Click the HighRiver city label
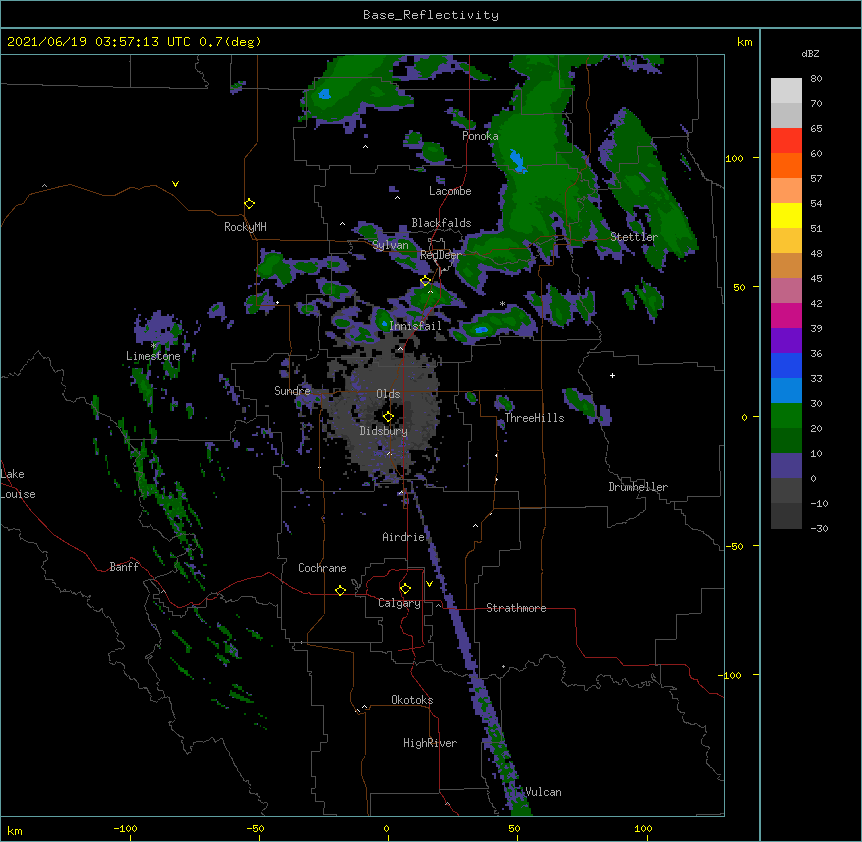This screenshot has width=862, height=842. pos(430,743)
